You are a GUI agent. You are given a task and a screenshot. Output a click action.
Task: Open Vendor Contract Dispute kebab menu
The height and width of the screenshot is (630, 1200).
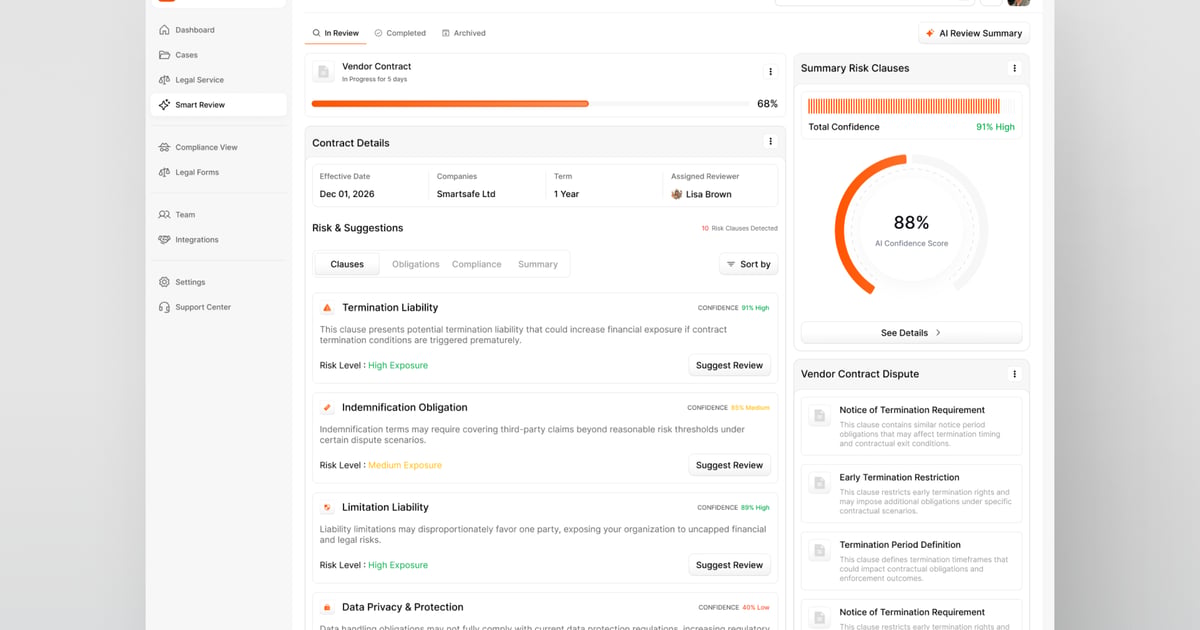tap(1014, 374)
